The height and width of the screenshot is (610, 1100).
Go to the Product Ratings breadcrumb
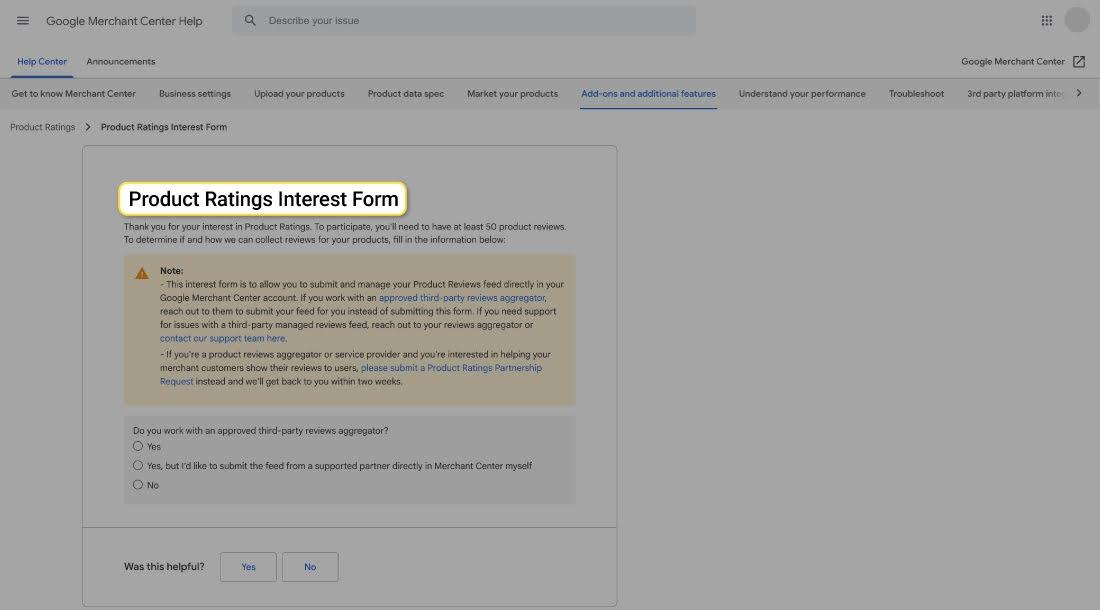tap(42, 127)
